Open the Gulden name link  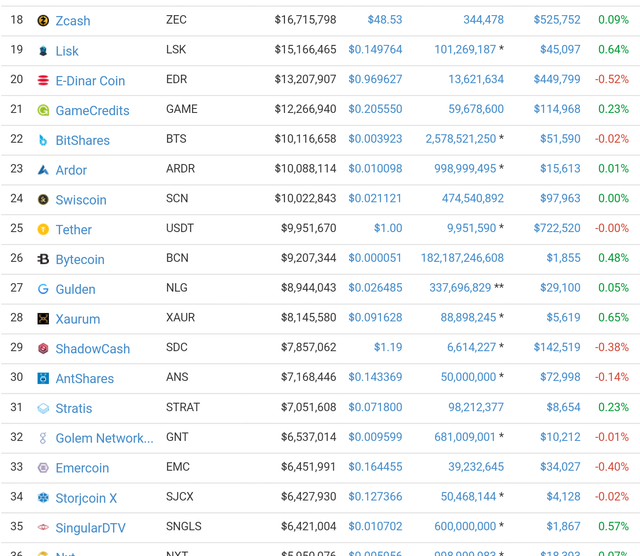76,289
